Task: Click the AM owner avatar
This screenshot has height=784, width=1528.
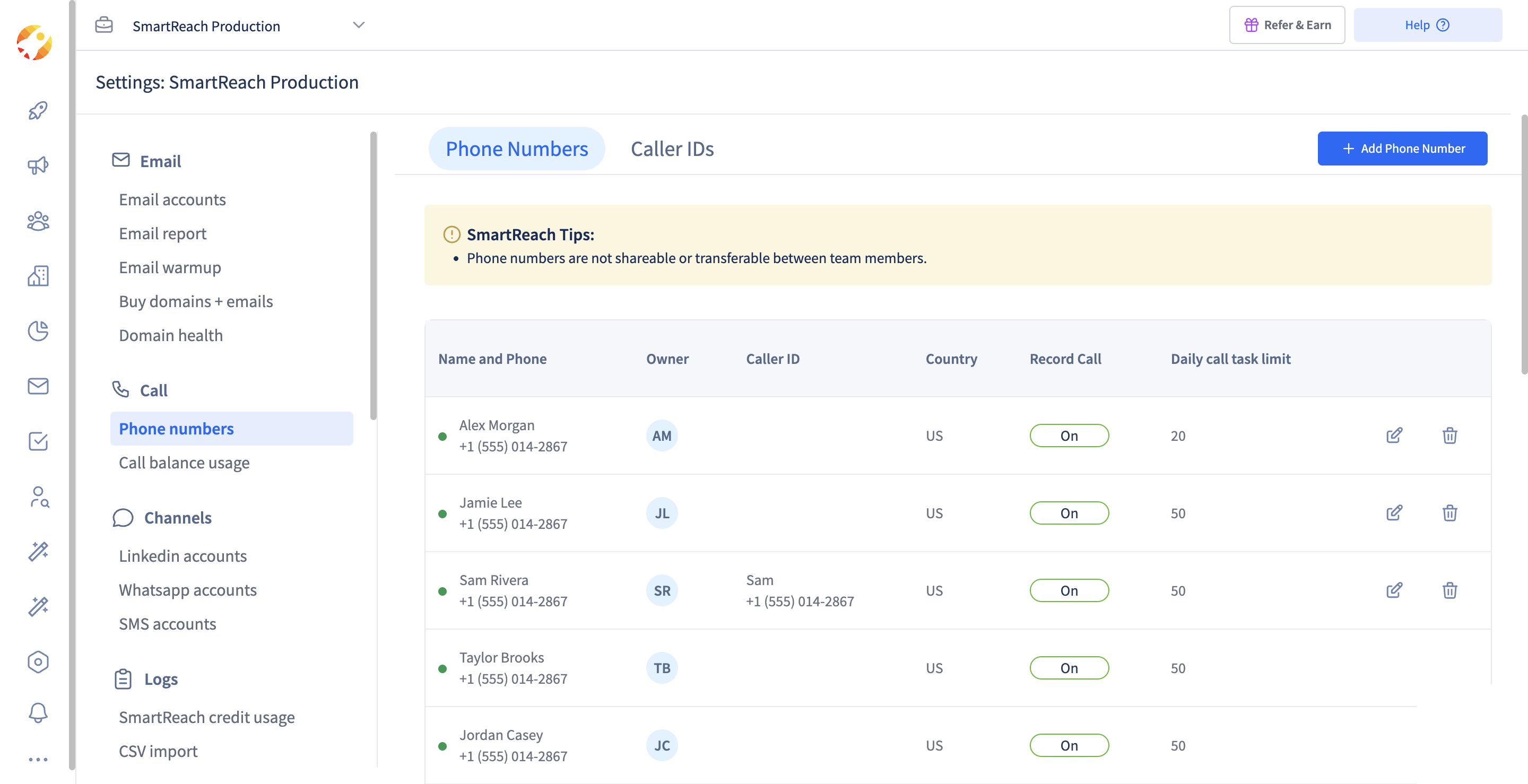Action: click(662, 436)
